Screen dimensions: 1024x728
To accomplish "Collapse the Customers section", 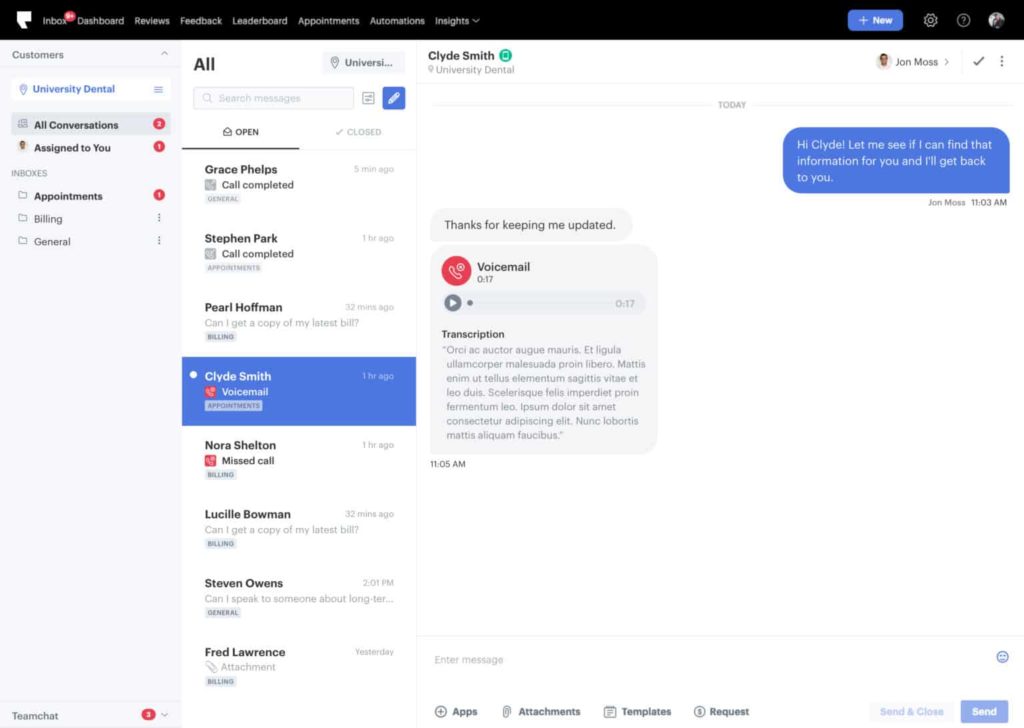I will [x=164, y=55].
